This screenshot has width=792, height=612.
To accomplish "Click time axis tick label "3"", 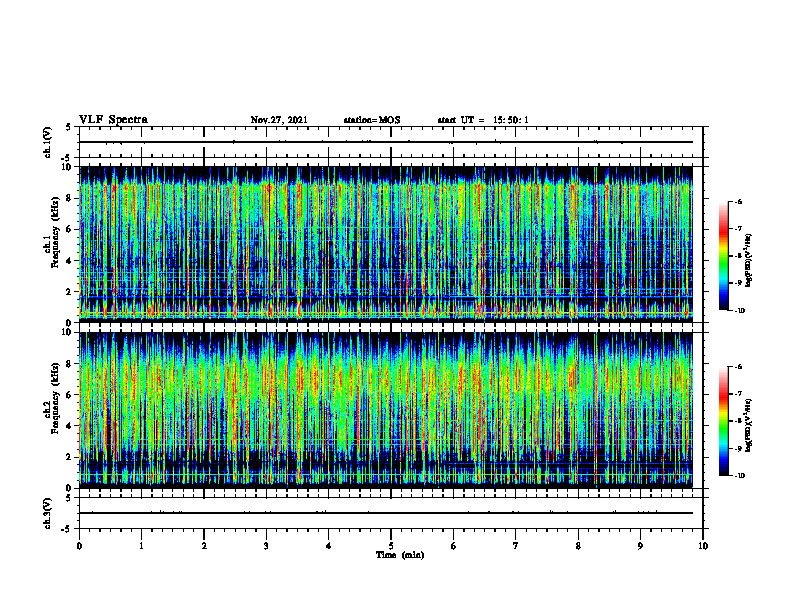I will tap(266, 546).
